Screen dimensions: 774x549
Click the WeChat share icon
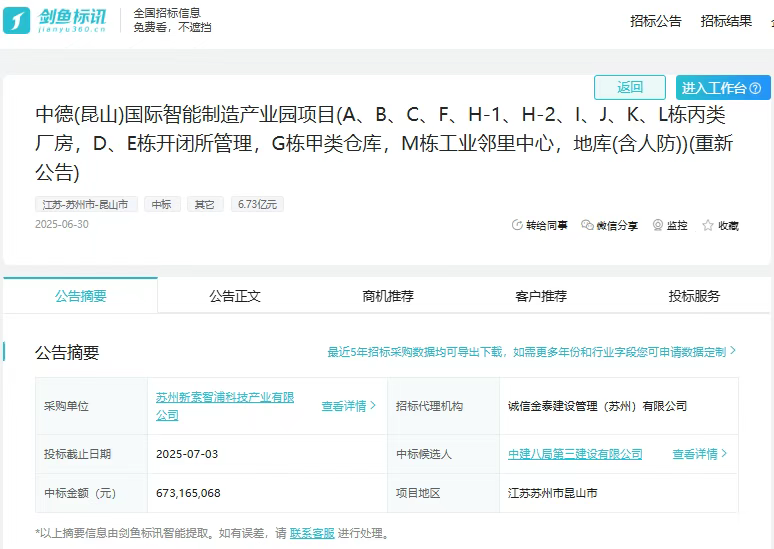coord(587,225)
